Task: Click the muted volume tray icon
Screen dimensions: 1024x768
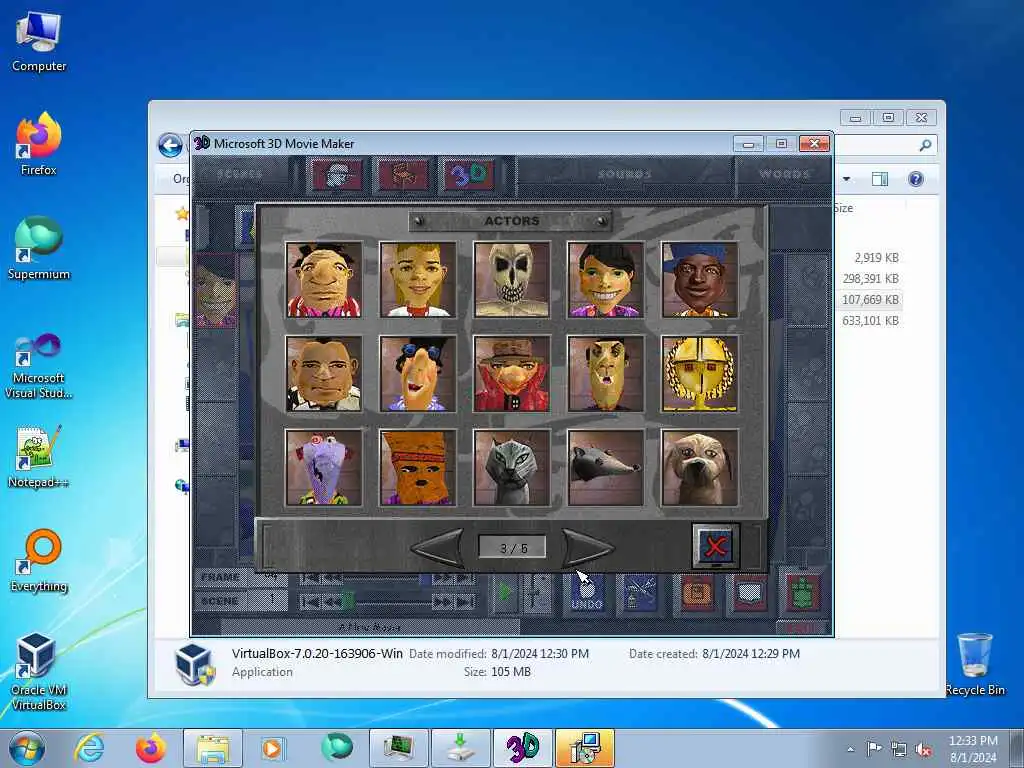Action: [x=923, y=749]
